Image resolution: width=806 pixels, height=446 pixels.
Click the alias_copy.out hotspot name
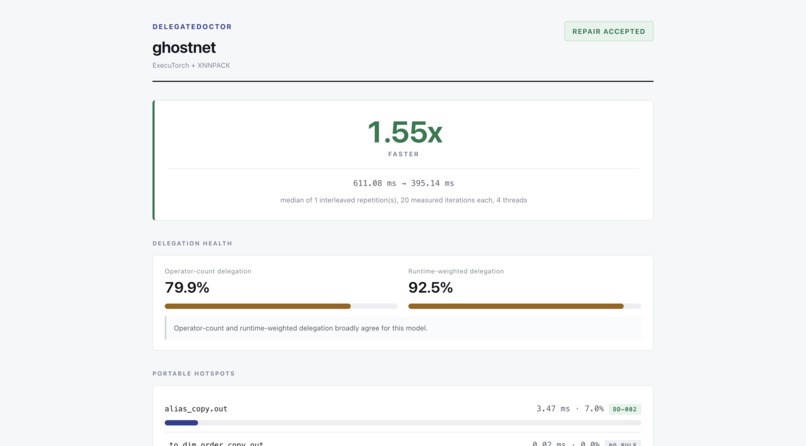pos(196,409)
